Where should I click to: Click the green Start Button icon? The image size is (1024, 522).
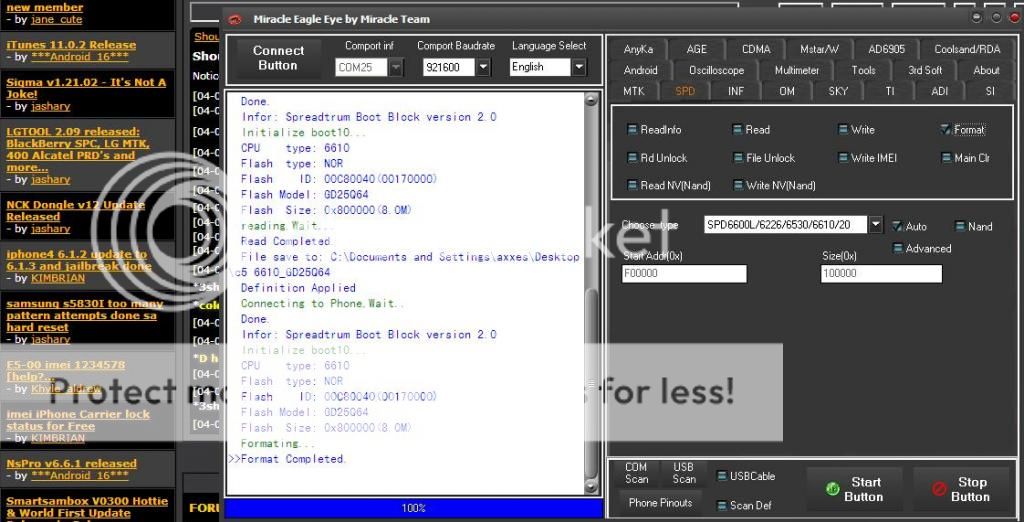[833, 488]
